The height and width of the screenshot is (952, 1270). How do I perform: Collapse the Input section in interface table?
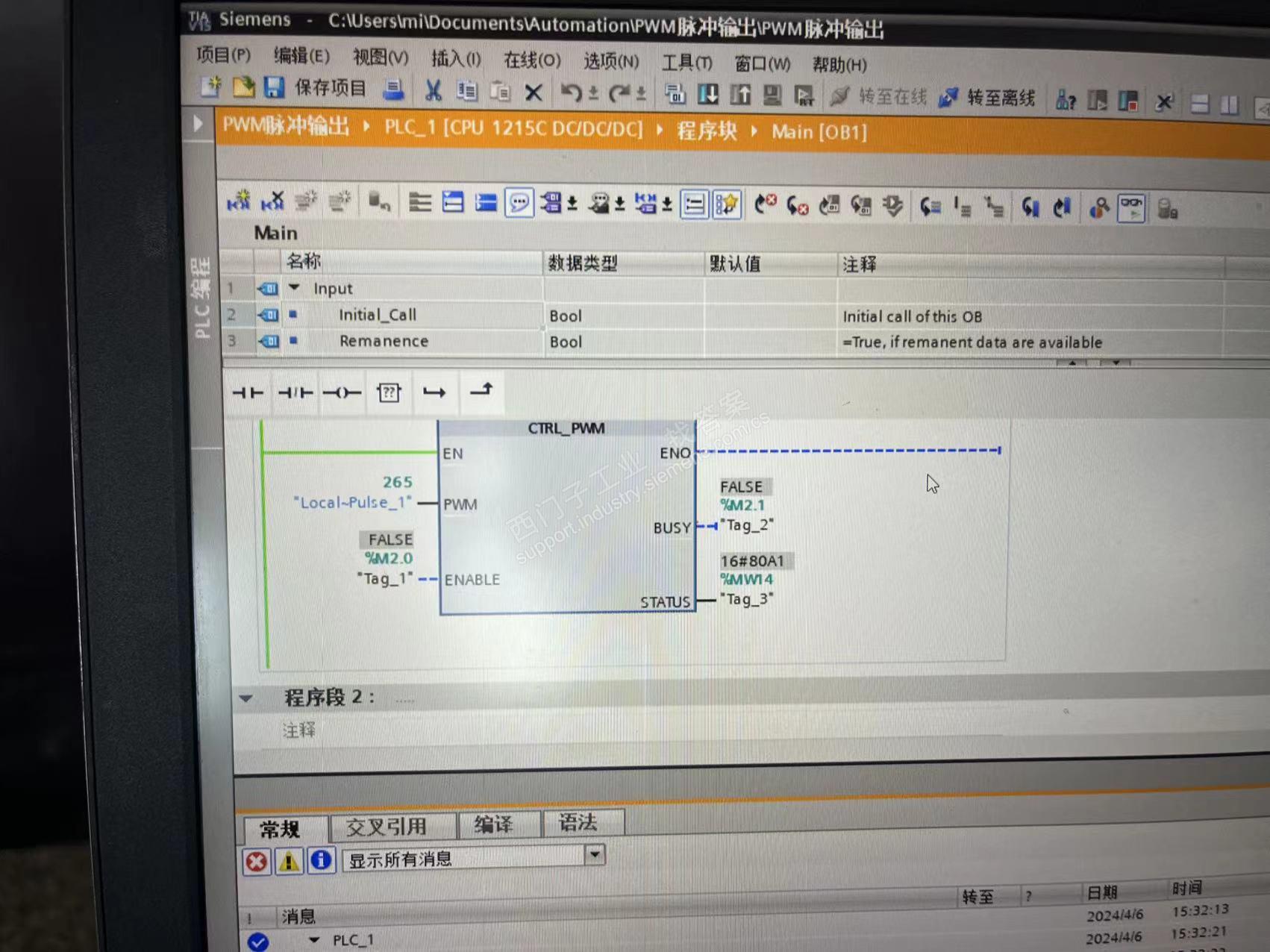[x=294, y=287]
